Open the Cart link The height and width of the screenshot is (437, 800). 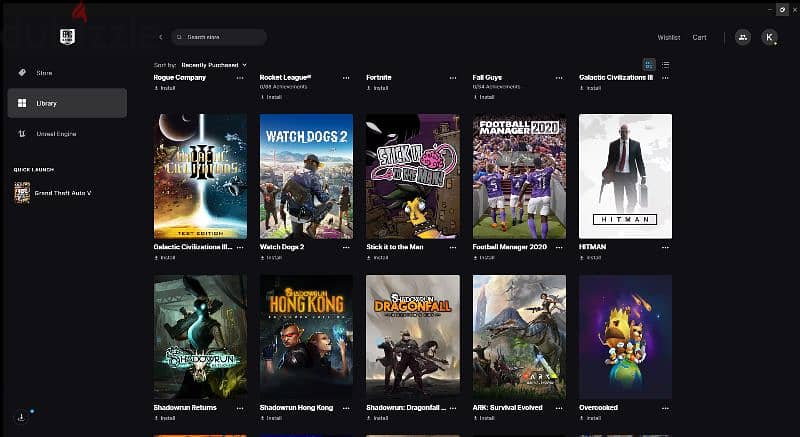pos(699,37)
